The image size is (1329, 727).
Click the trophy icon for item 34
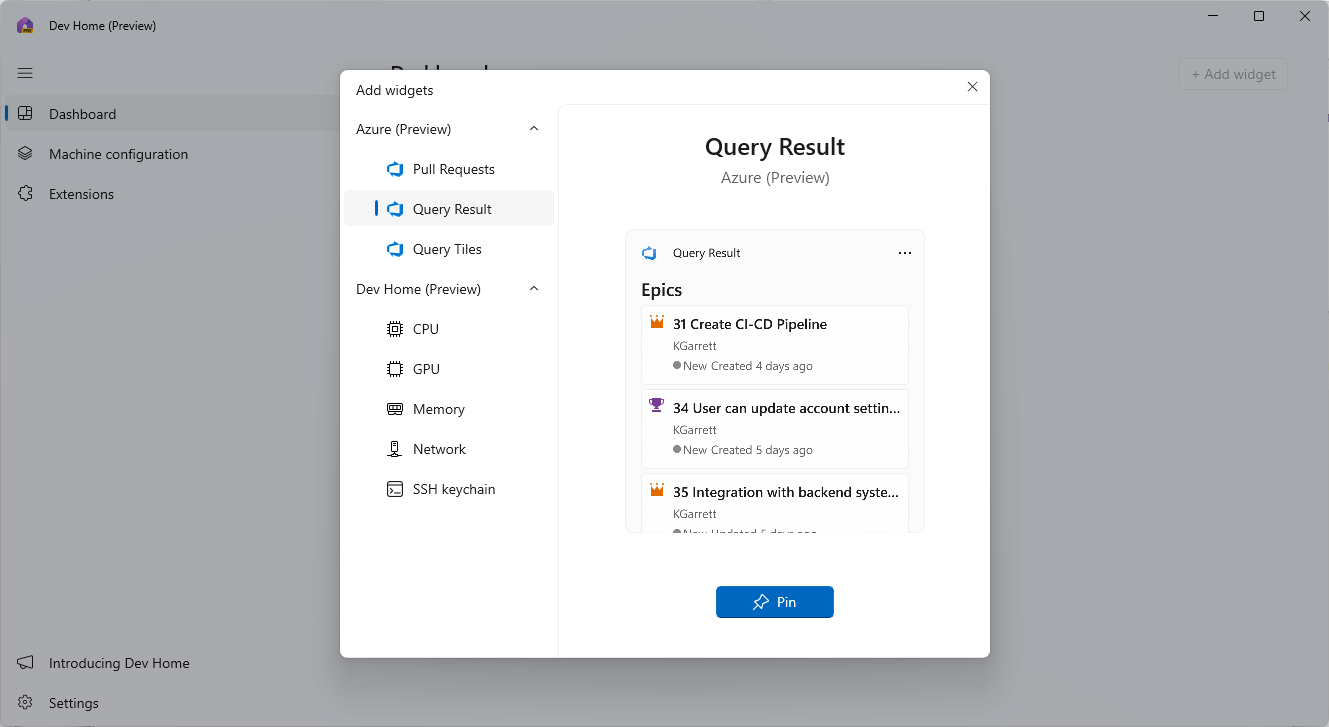click(x=657, y=405)
